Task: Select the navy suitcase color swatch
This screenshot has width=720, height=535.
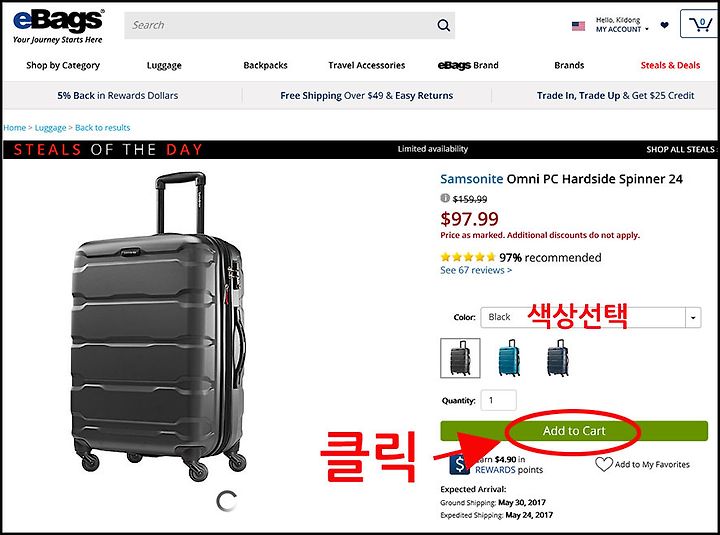Action: coord(557,358)
